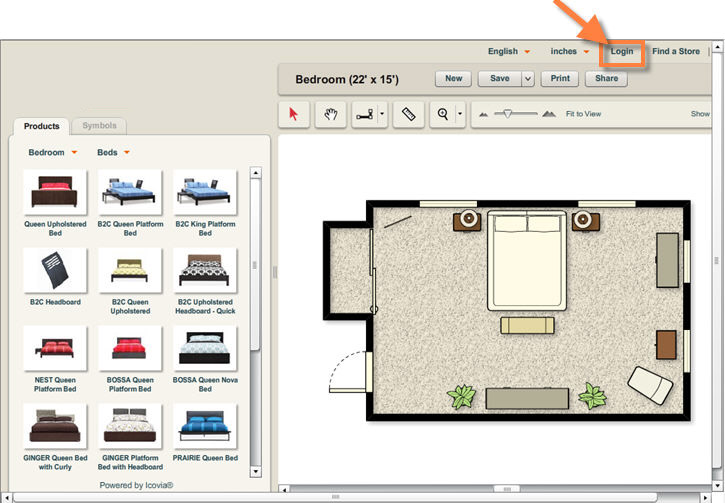Click the small mountain zoom-out icon
Viewport: 725px width, 503px height.
484,115
